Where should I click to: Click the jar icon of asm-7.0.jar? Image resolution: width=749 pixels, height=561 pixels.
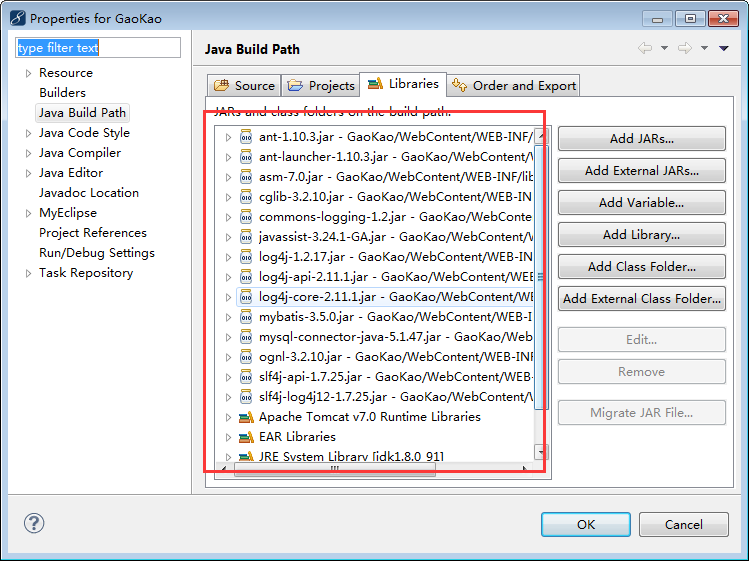[246, 177]
